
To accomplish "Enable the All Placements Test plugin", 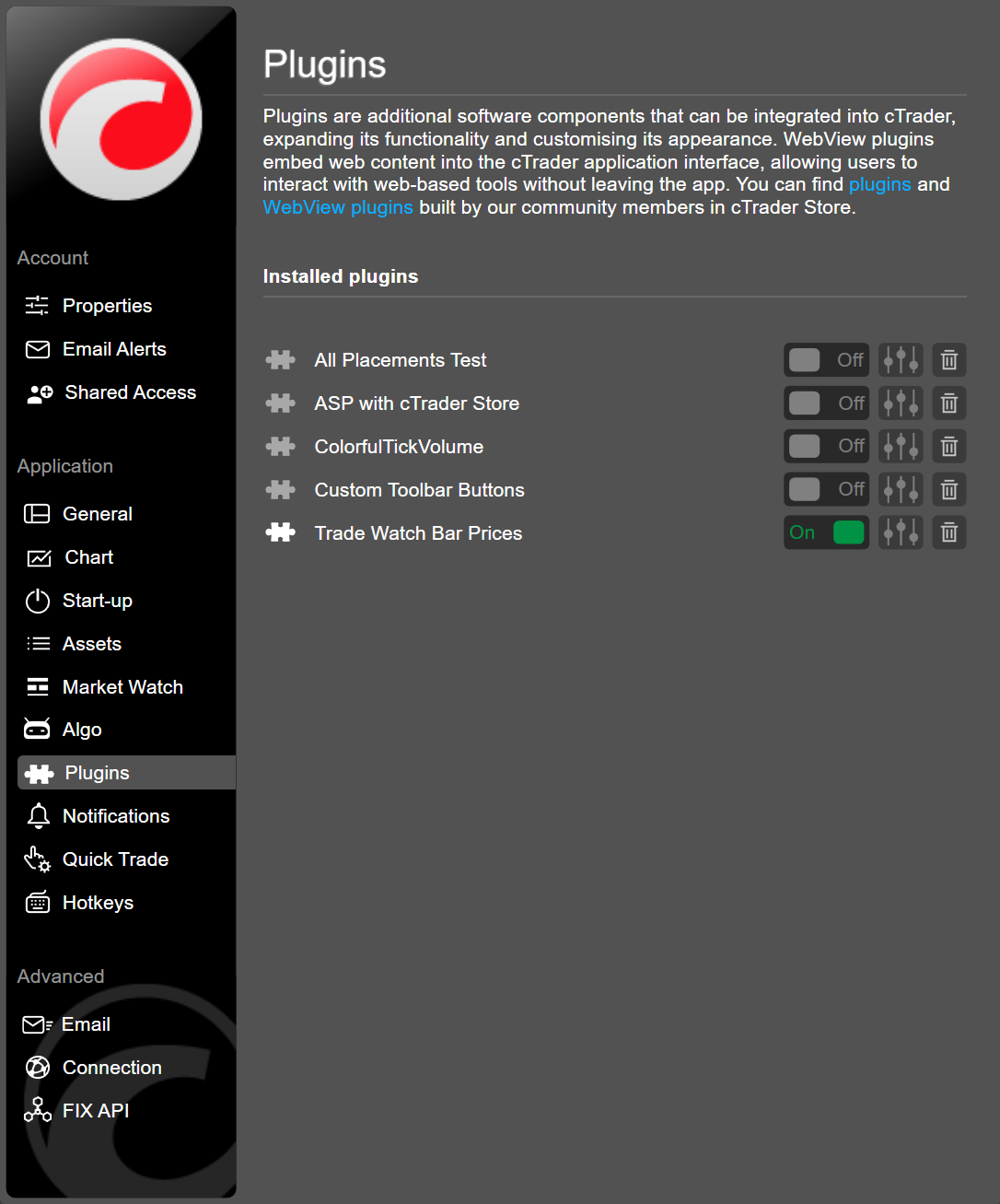I will click(x=826, y=359).
